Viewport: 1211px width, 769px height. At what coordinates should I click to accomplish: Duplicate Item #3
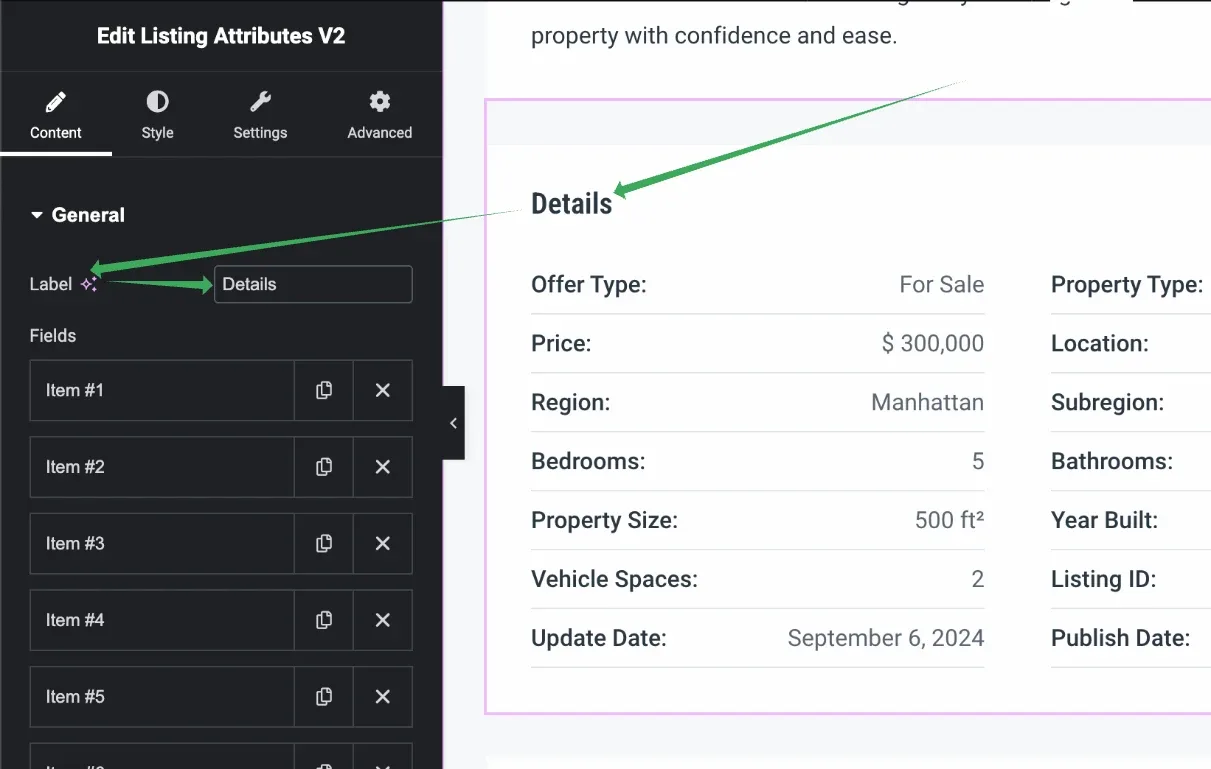(x=324, y=543)
